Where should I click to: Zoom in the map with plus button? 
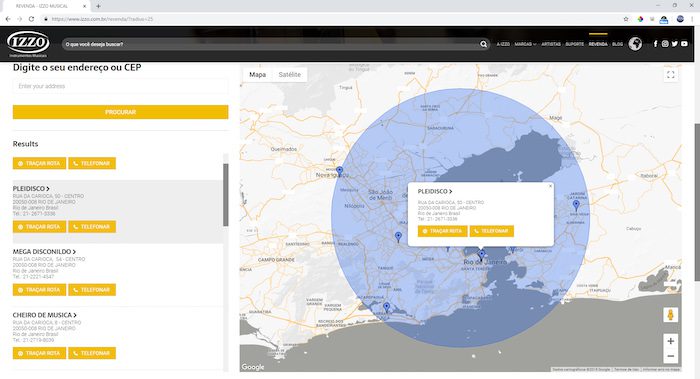pos(670,341)
